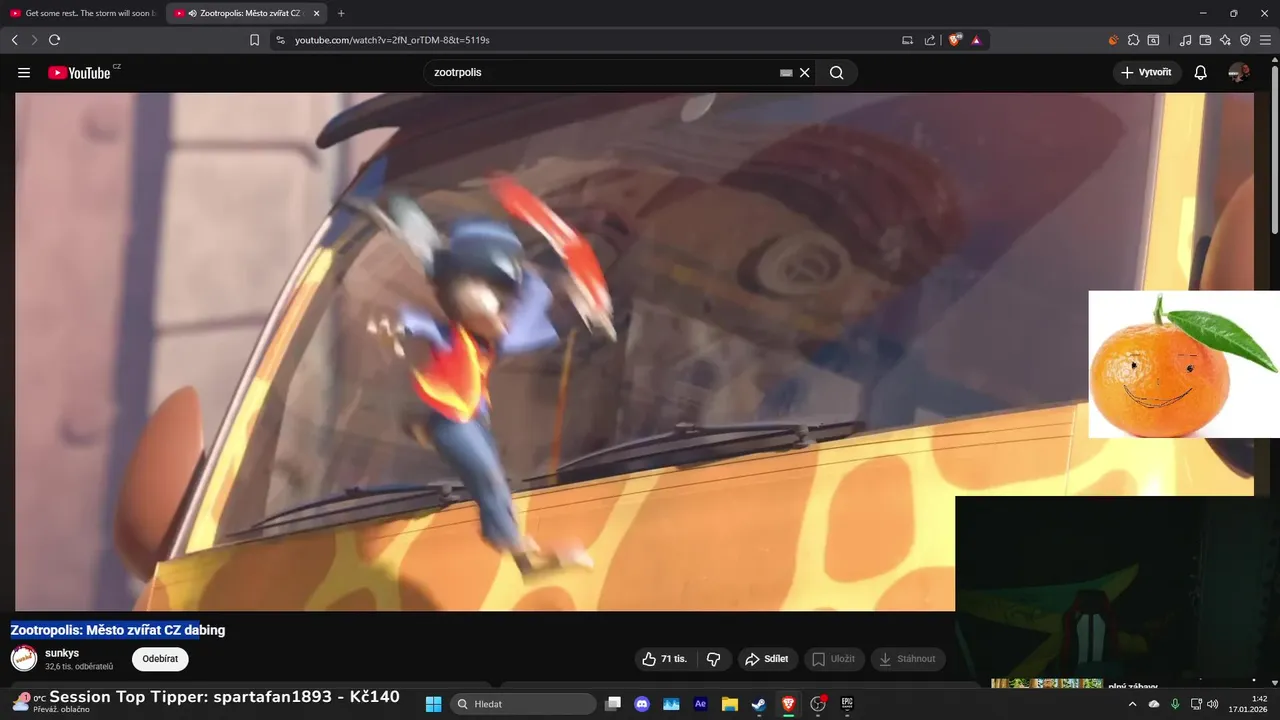Clear the search text with the X
Image resolution: width=1280 pixels, height=720 pixels.
(805, 73)
